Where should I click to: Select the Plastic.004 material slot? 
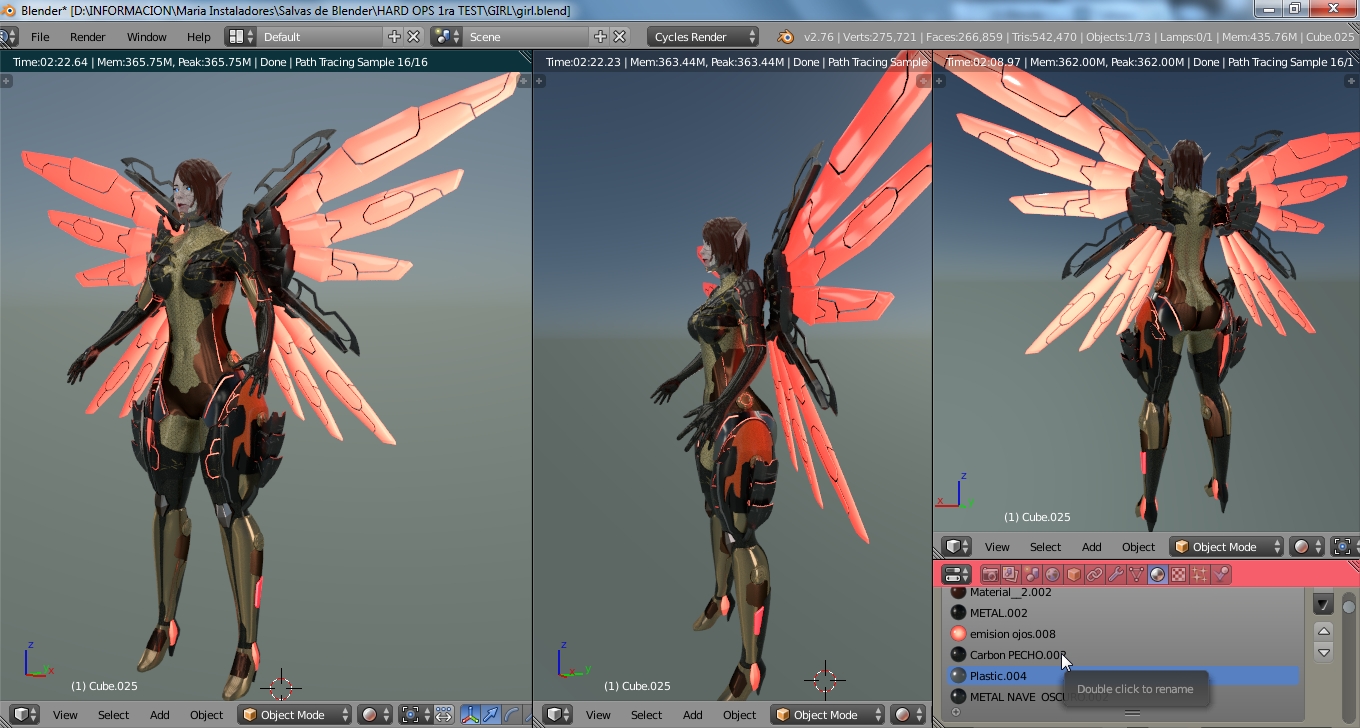click(1123, 676)
